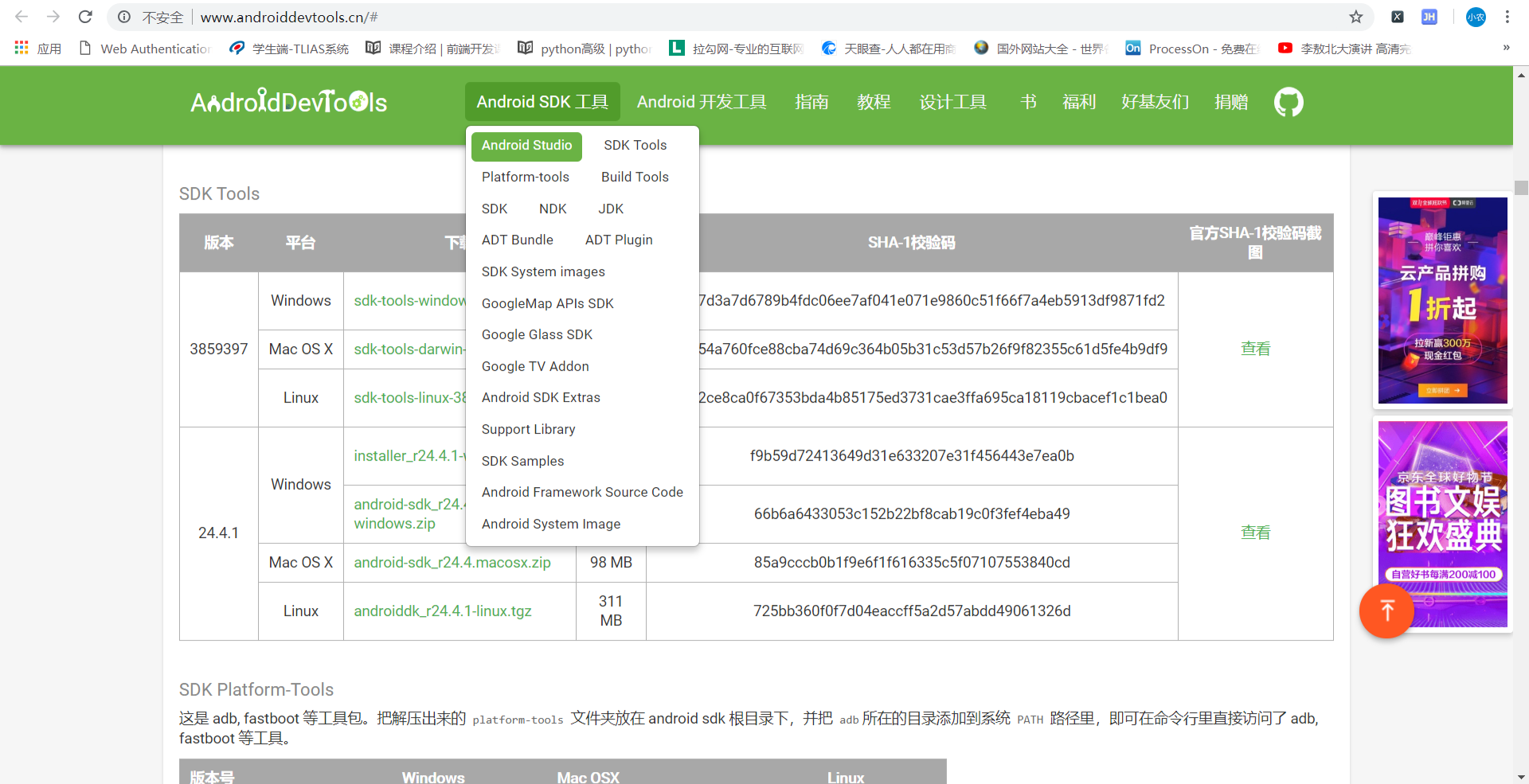Open 好基友们 navigation menu

(x=1155, y=102)
